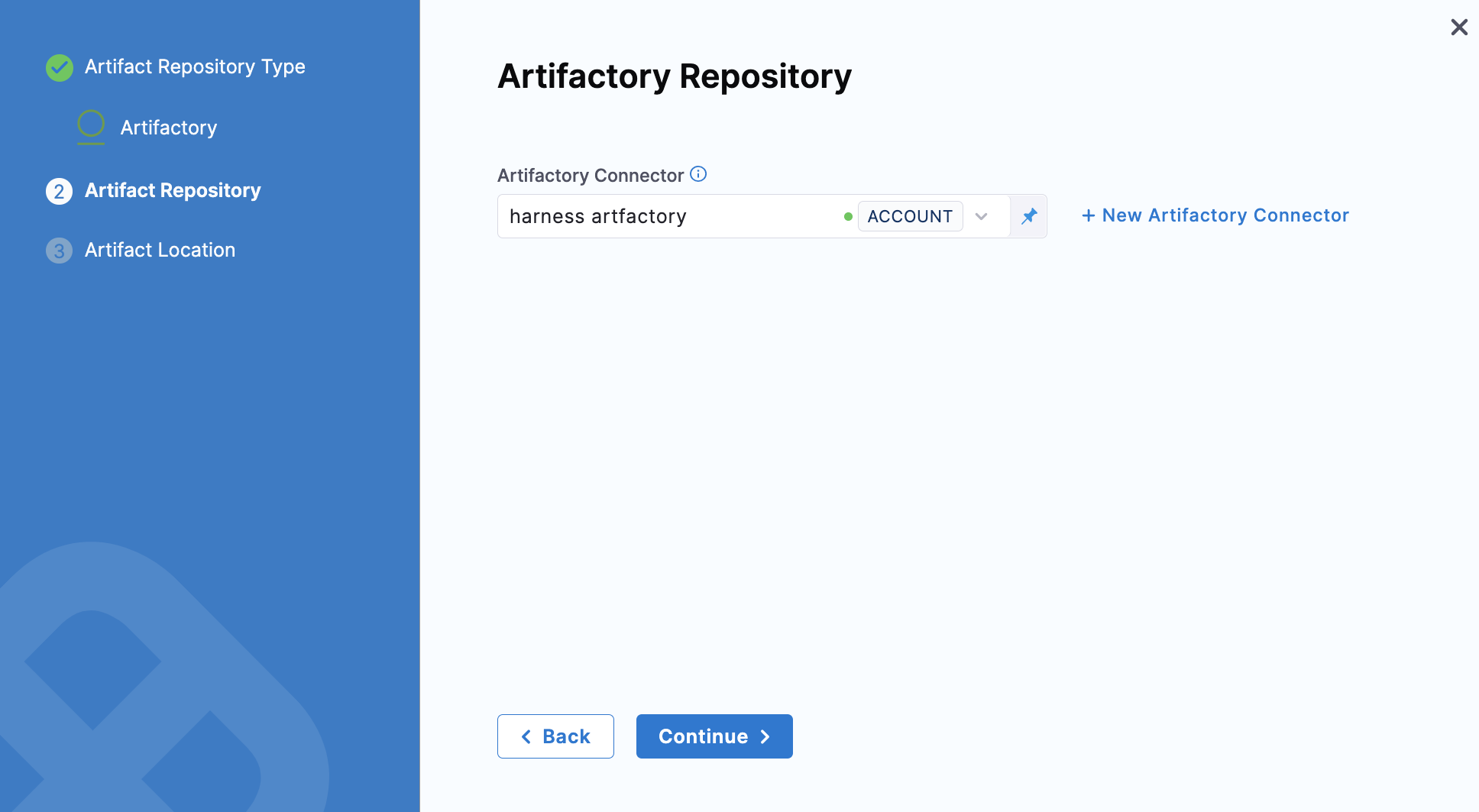Click the green status dot in connector field
The image size is (1479, 812).
[x=848, y=217]
